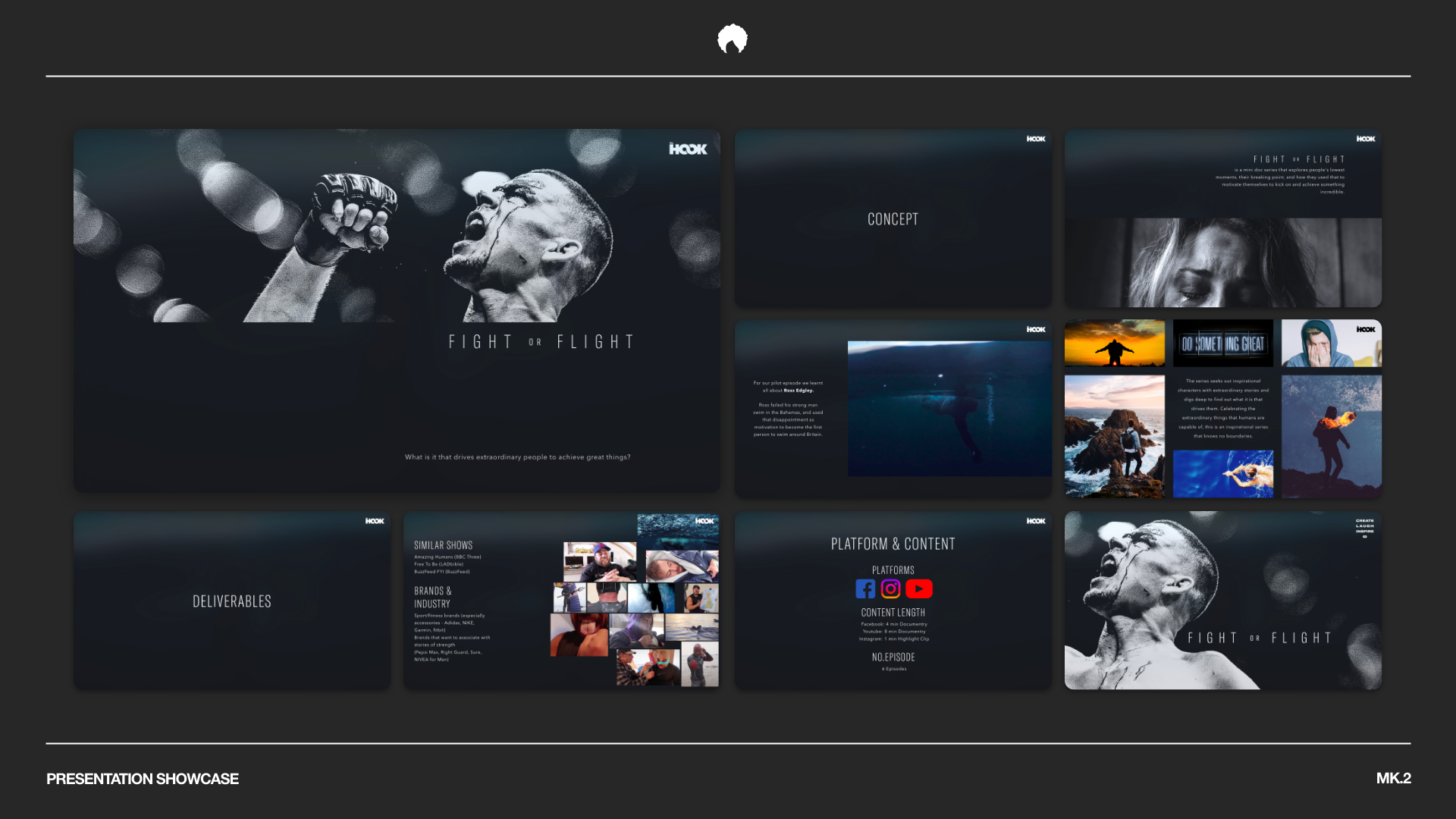The height and width of the screenshot is (819, 1456).
Task: Click the Facebook icon under Platforms
Action: [865, 589]
